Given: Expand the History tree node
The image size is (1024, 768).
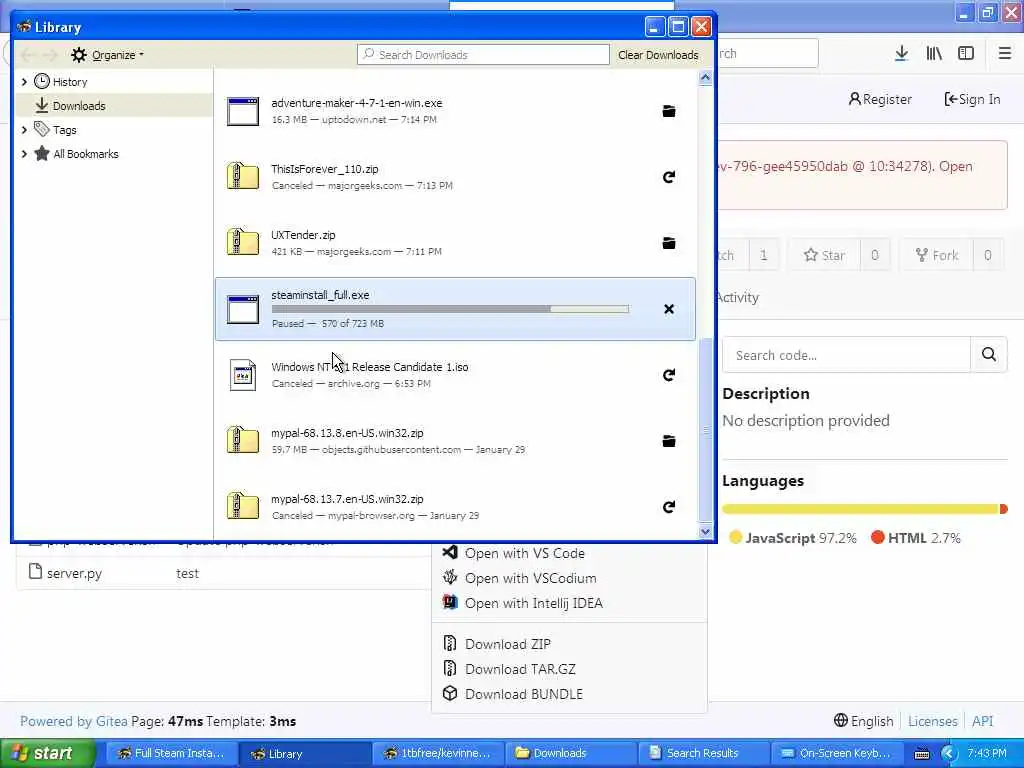Looking at the screenshot, I should point(24,82).
